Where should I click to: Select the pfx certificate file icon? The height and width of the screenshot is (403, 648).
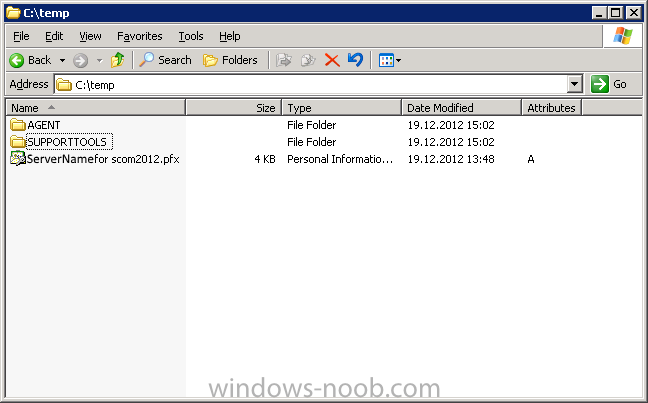point(18,159)
